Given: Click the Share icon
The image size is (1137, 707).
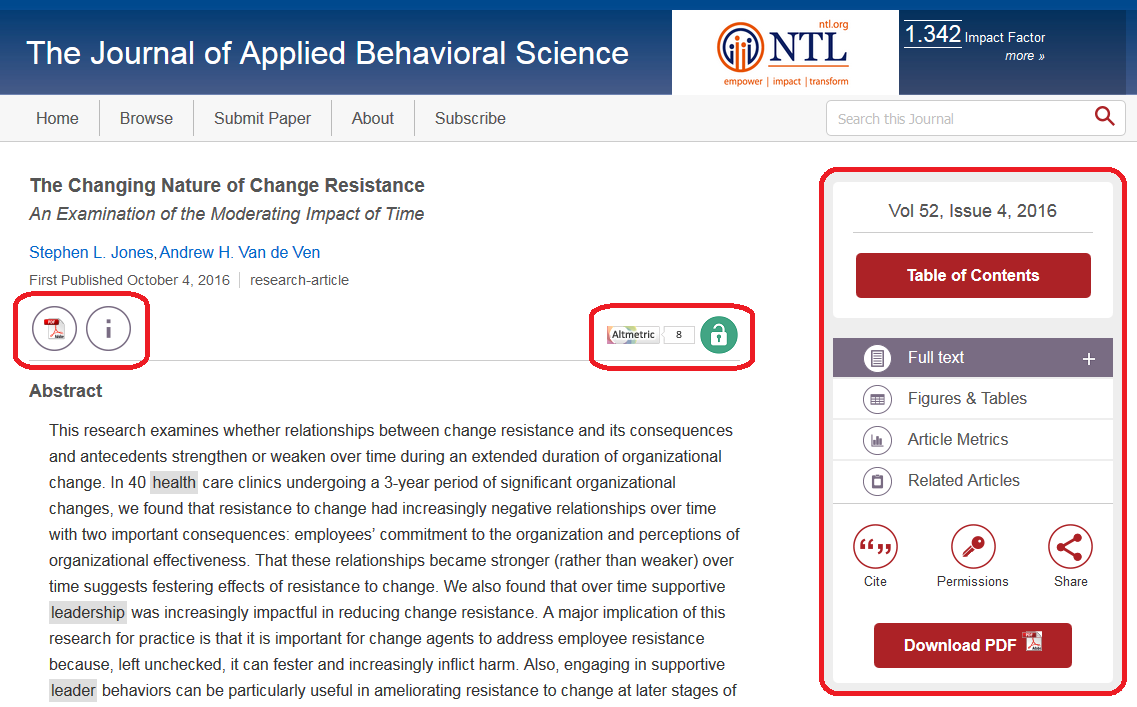Looking at the screenshot, I should pyautogui.click(x=1070, y=547).
